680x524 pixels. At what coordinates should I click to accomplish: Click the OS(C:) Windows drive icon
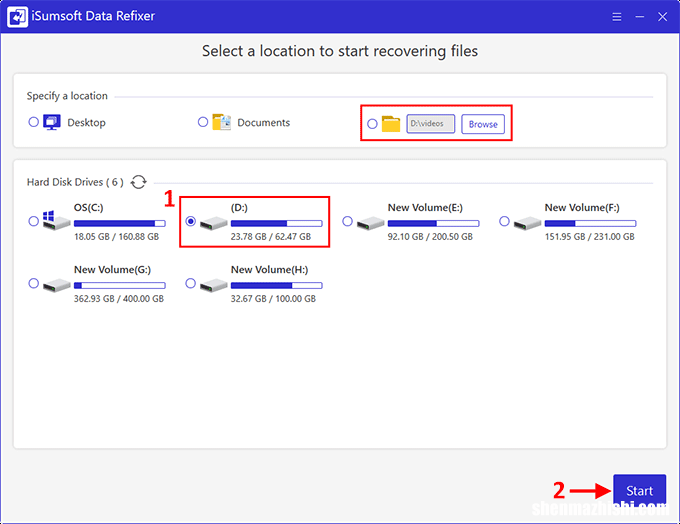[56, 220]
